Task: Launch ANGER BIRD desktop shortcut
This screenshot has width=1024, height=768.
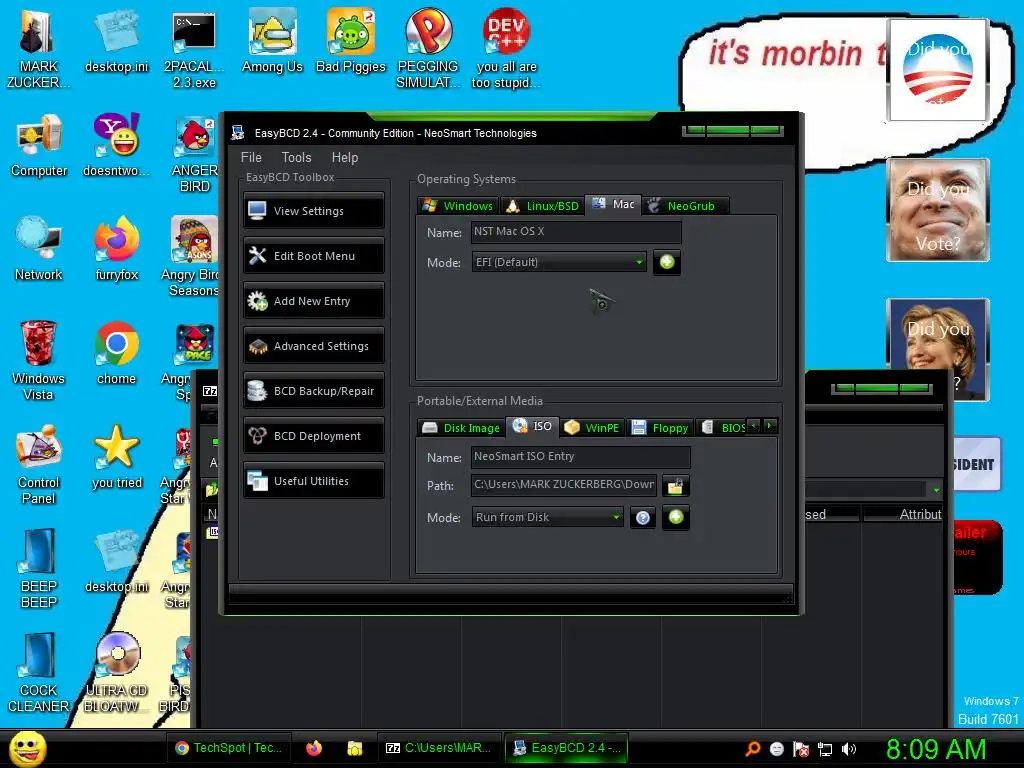Action: click(x=195, y=153)
